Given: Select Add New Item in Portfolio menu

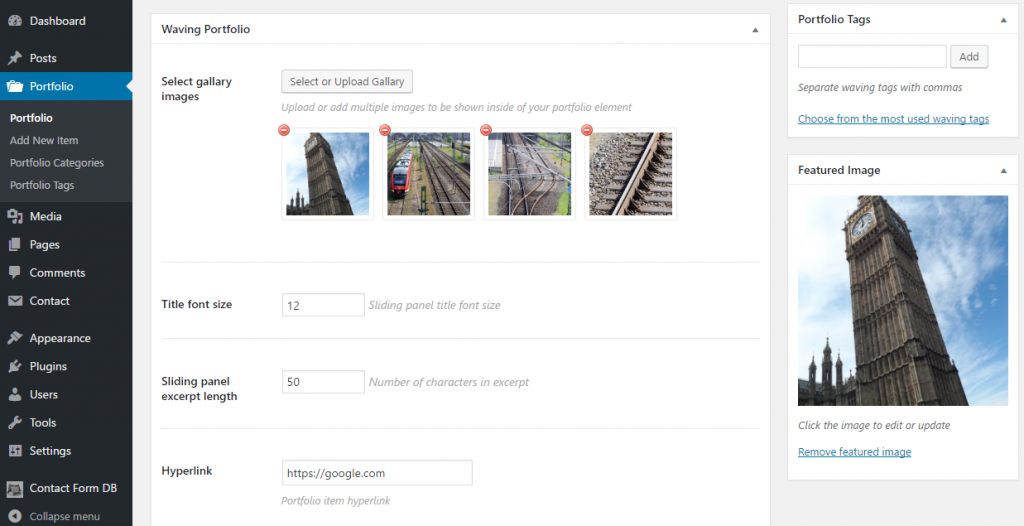Looking at the screenshot, I should click(x=44, y=140).
